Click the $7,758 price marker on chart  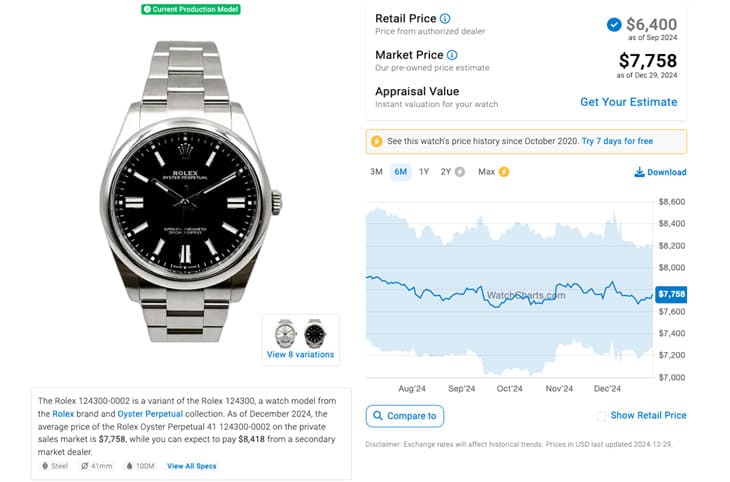click(x=670, y=294)
